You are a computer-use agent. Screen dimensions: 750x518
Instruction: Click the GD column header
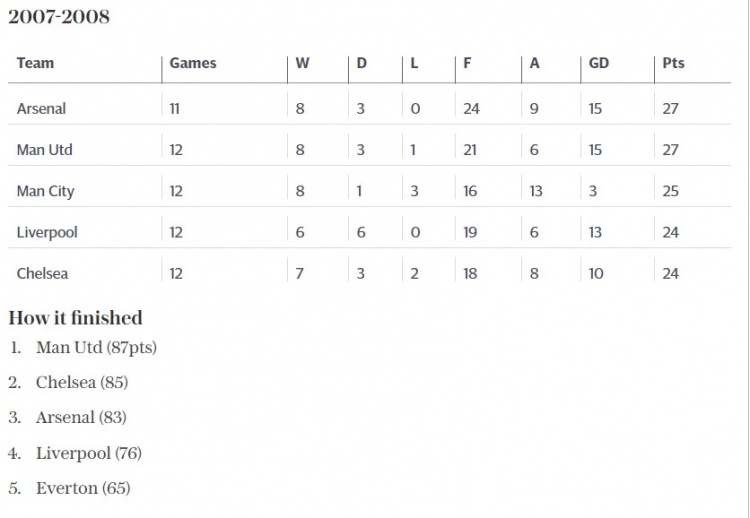point(598,63)
